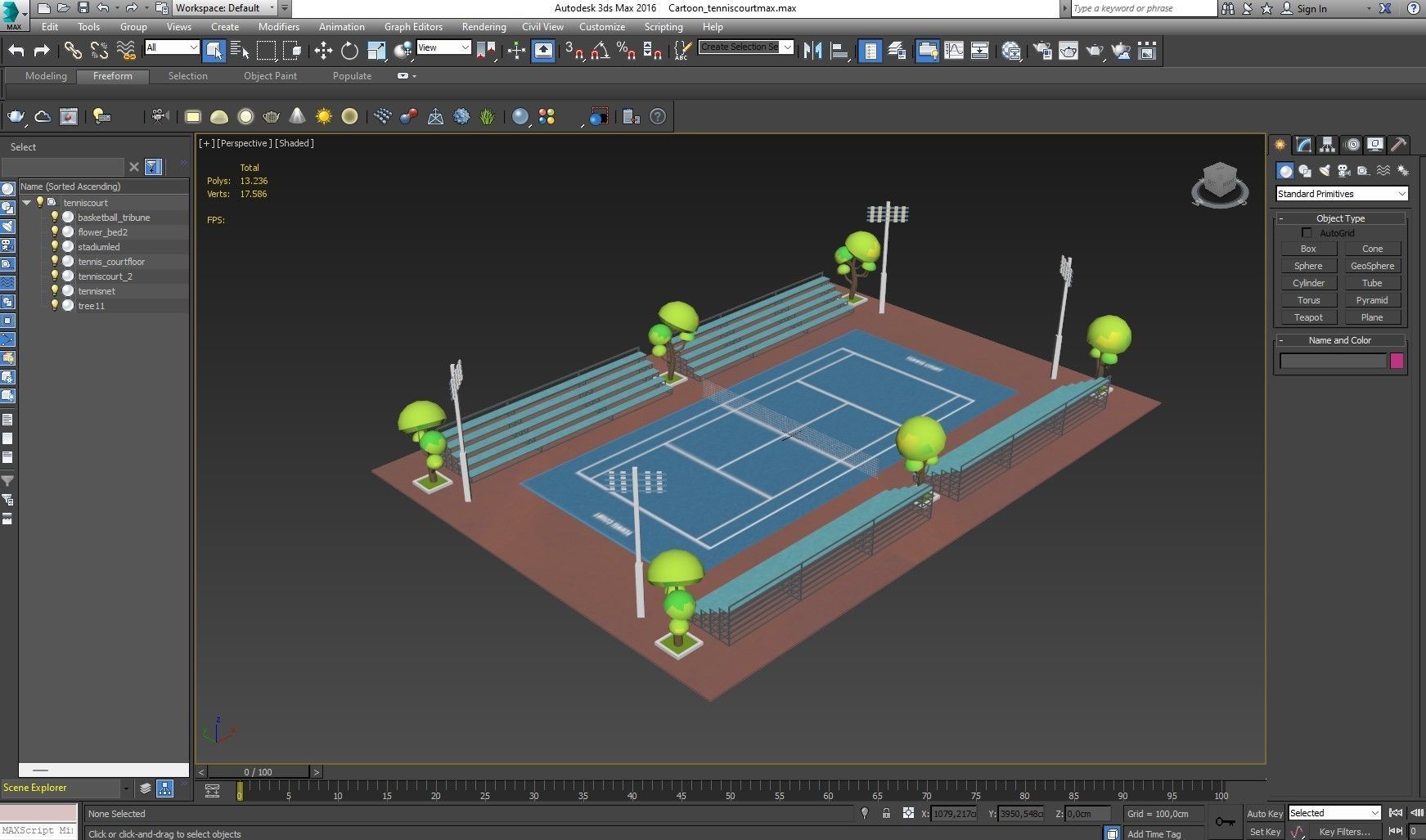Open Key Filters dialog
Image resolution: width=1426 pixels, height=840 pixels.
tap(1344, 832)
